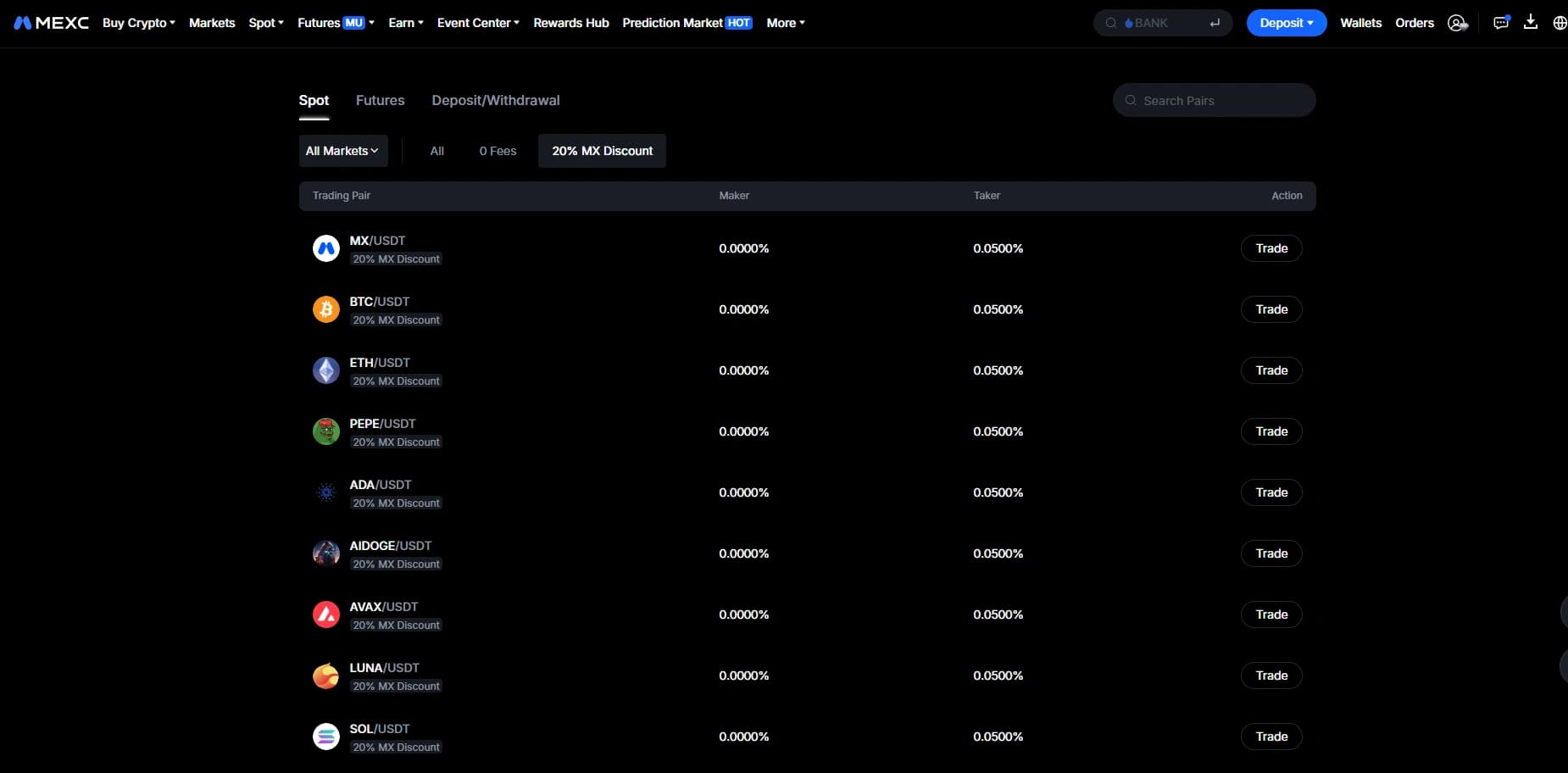Click the BTC/USDT pair name
Screen dimensions: 1568x773
point(380,302)
